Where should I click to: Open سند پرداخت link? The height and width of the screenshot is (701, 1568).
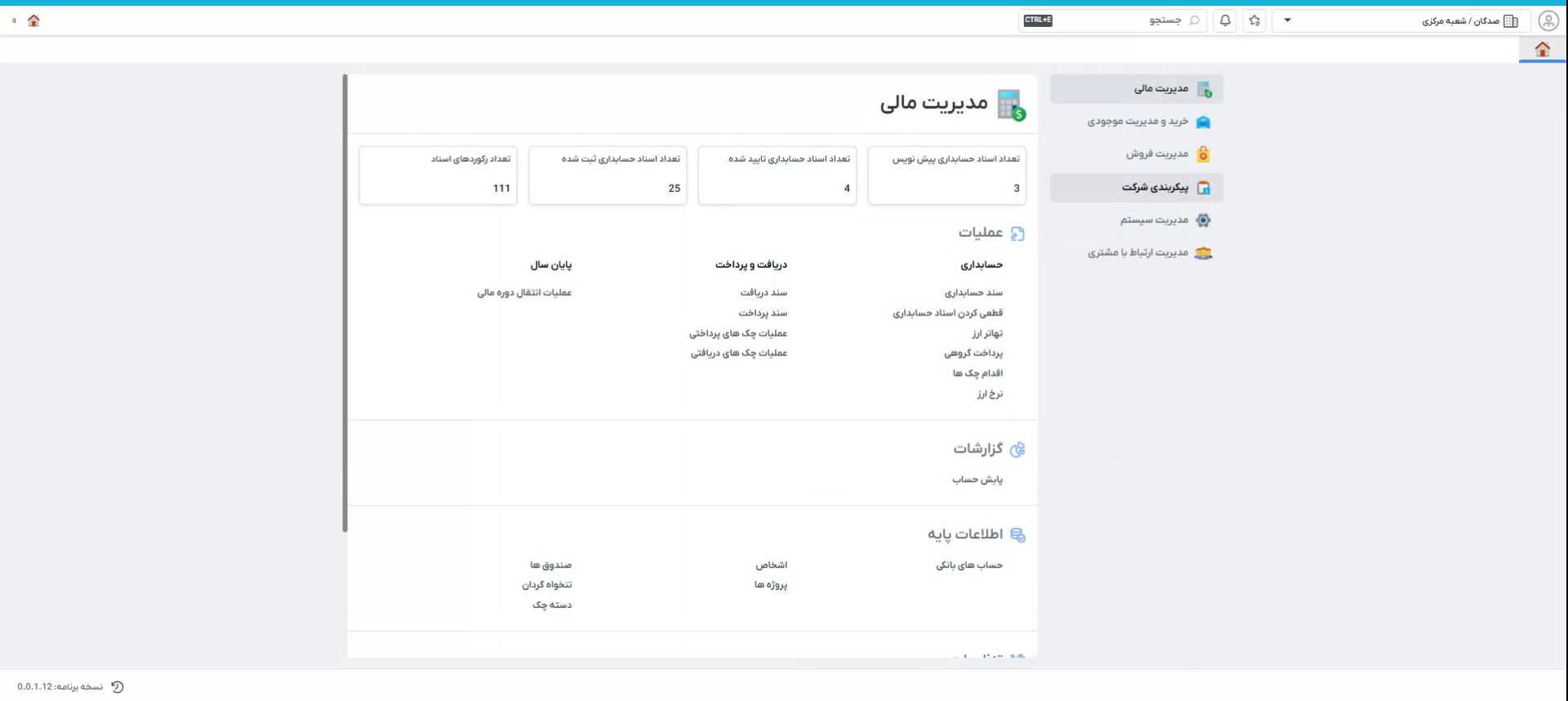(x=763, y=313)
